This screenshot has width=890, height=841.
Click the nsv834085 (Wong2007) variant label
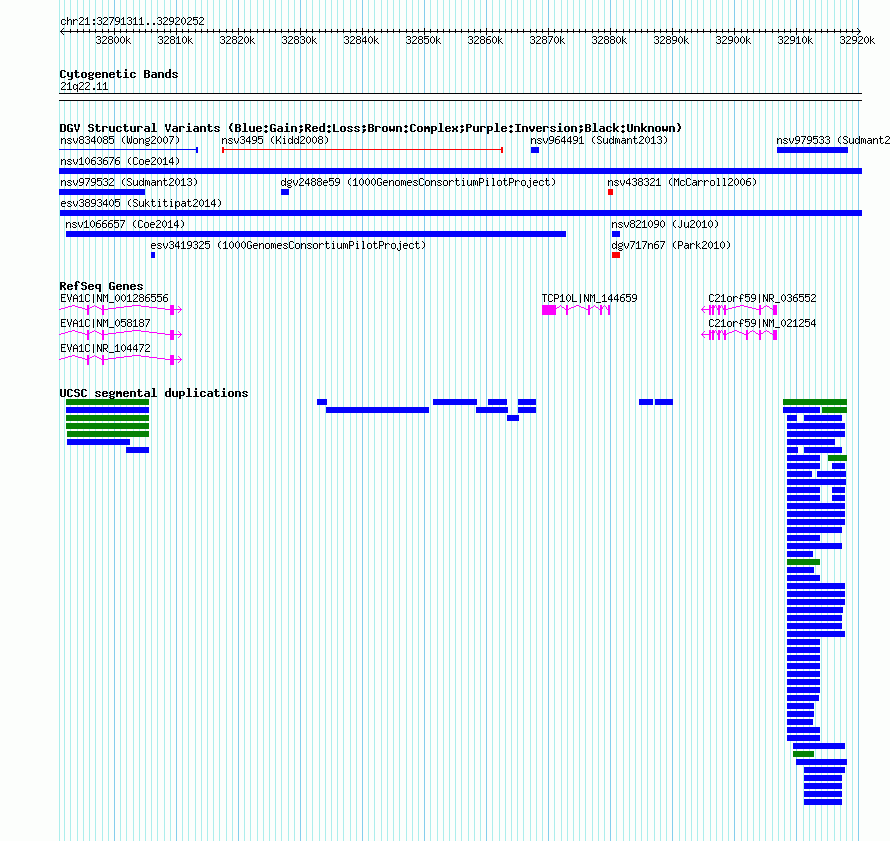pos(120,140)
